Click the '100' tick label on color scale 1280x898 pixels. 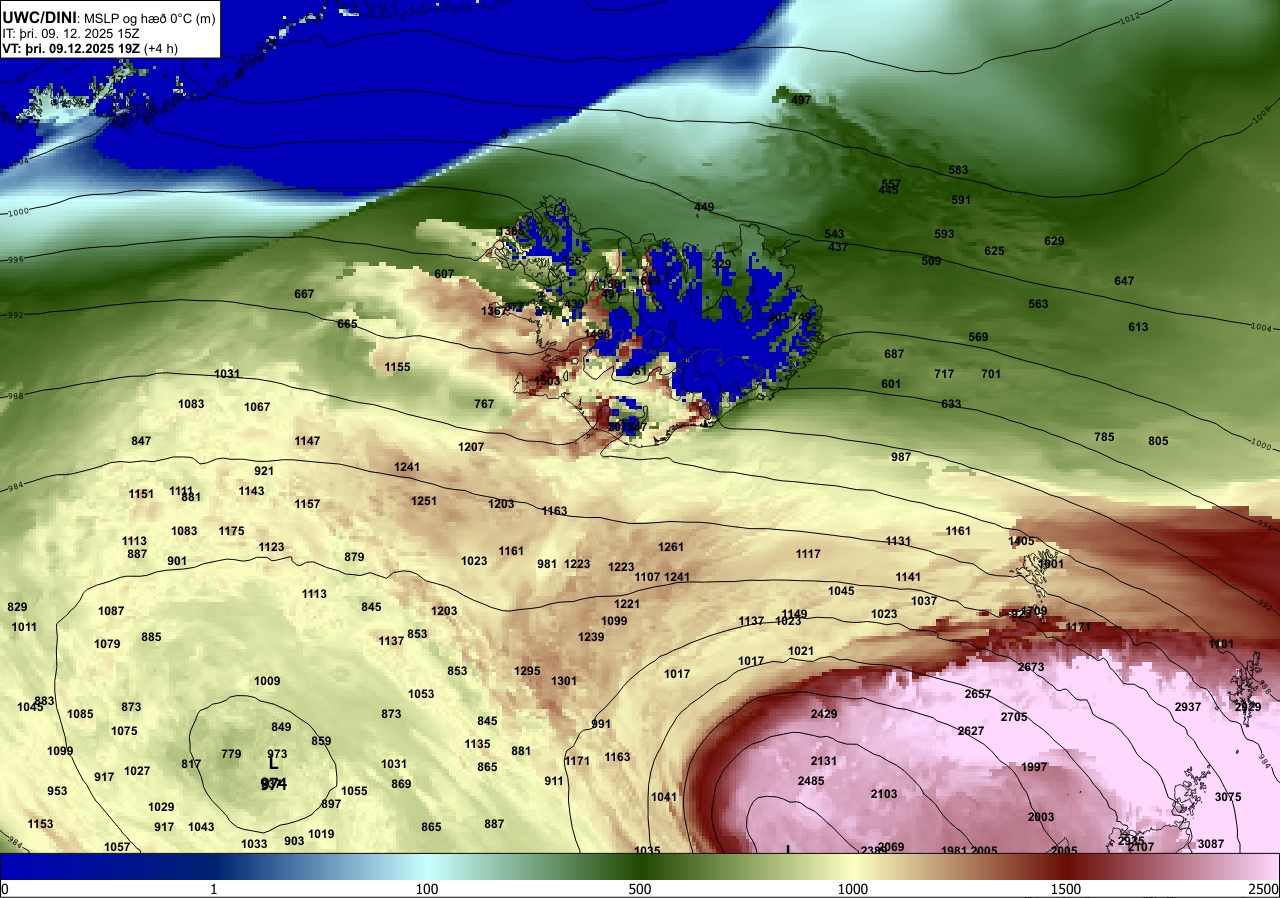pyautogui.click(x=427, y=889)
